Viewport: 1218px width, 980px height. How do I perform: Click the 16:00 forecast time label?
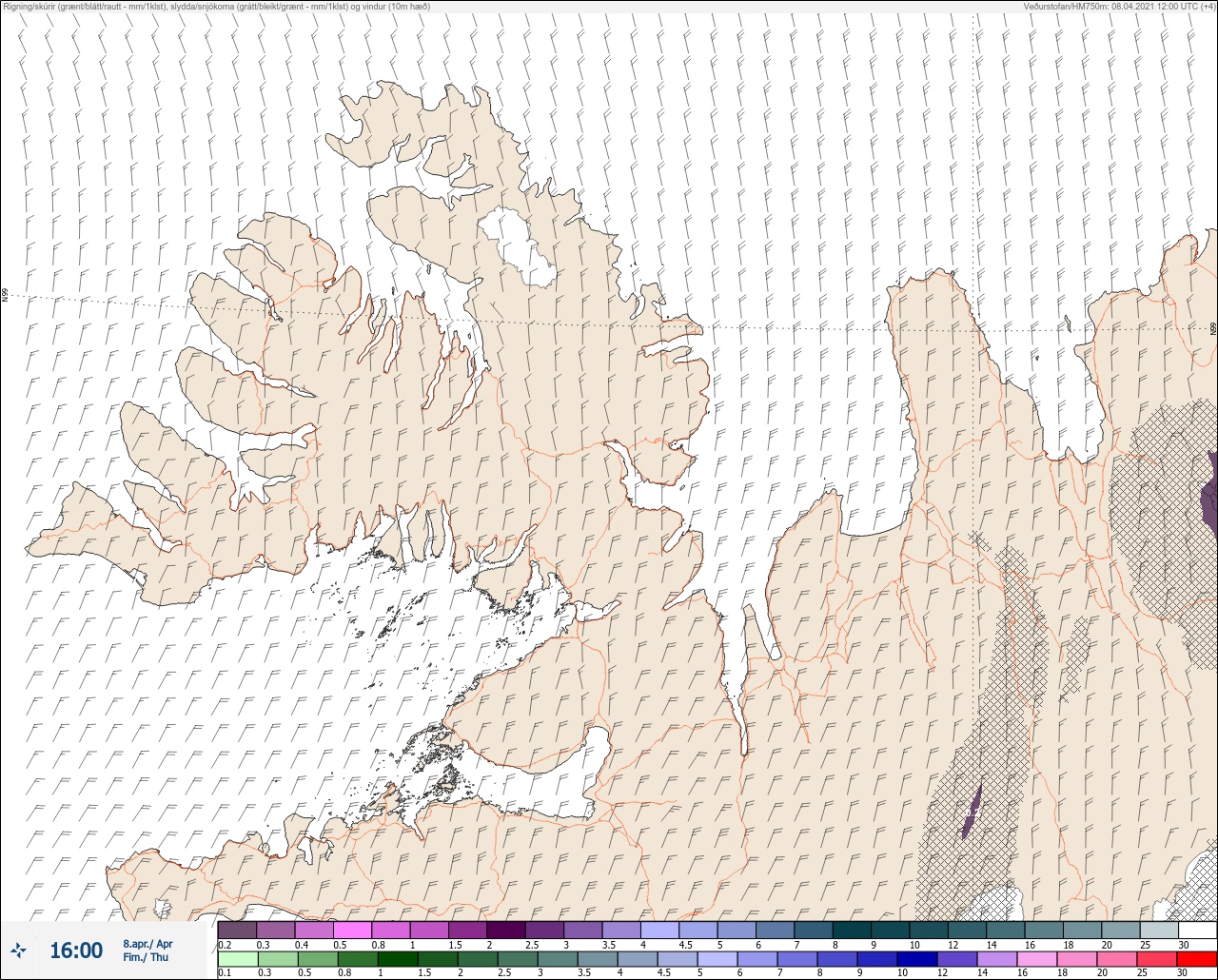(x=75, y=951)
